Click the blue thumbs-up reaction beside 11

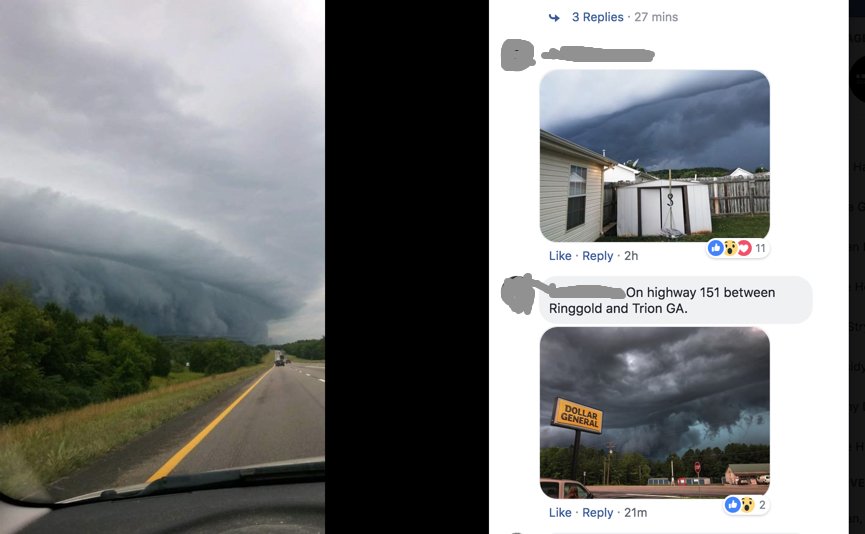point(716,248)
